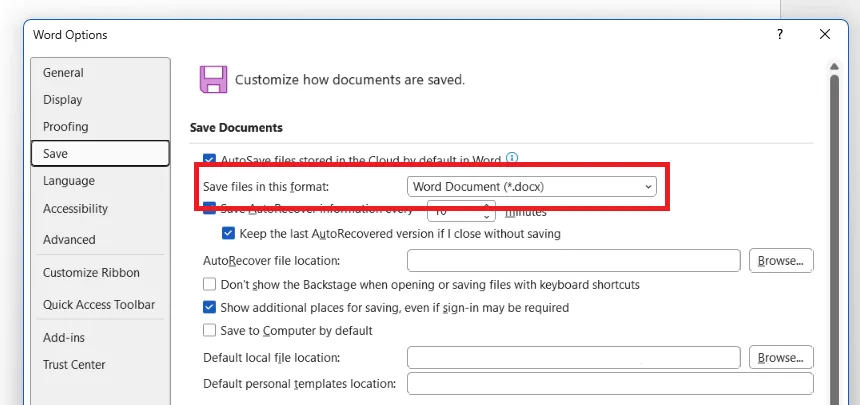Browse for AutoRecover file location
The image size is (860, 405).
tap(781, 261)
